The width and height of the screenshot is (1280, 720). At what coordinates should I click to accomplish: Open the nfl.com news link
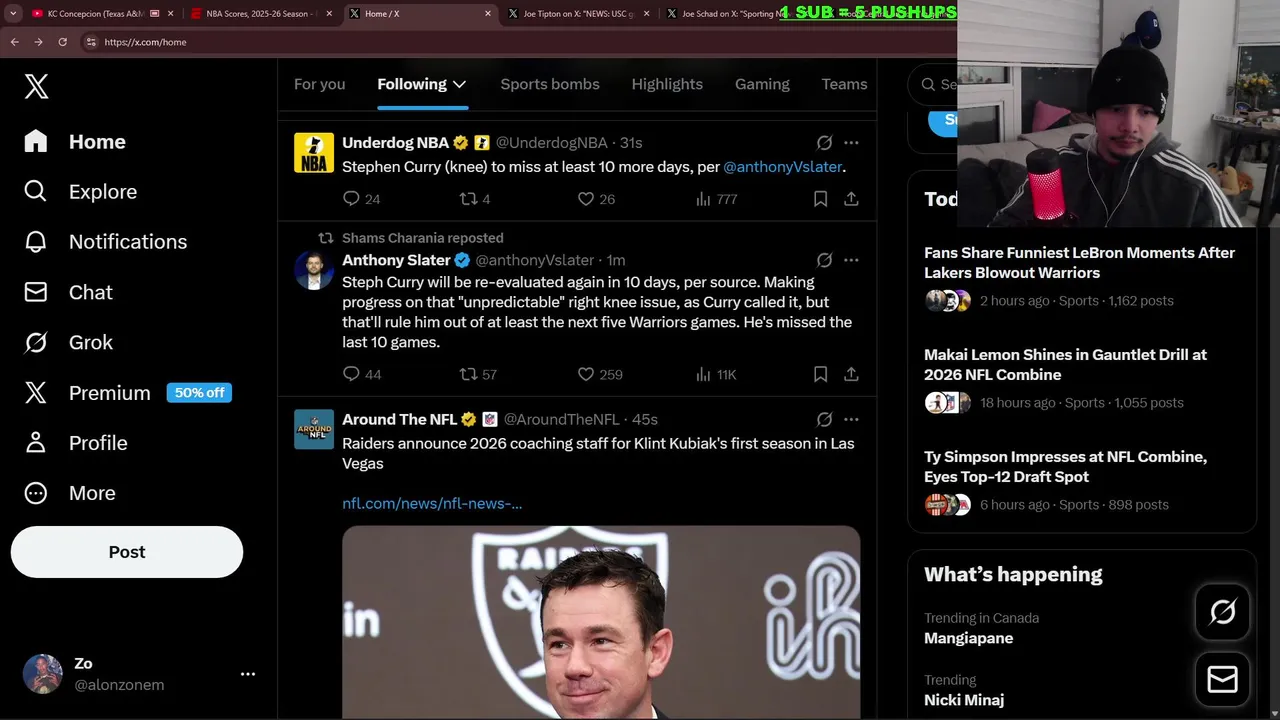click(x=432, y=503)
